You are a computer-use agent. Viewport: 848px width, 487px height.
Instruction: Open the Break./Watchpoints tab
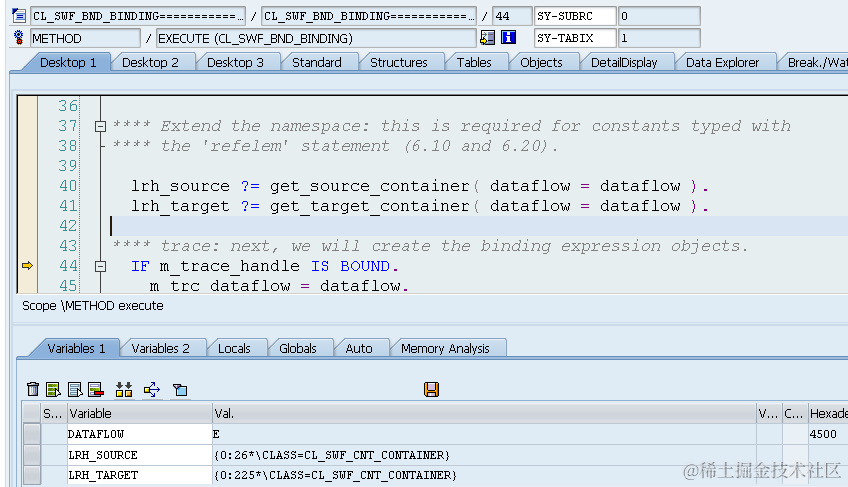816,62
